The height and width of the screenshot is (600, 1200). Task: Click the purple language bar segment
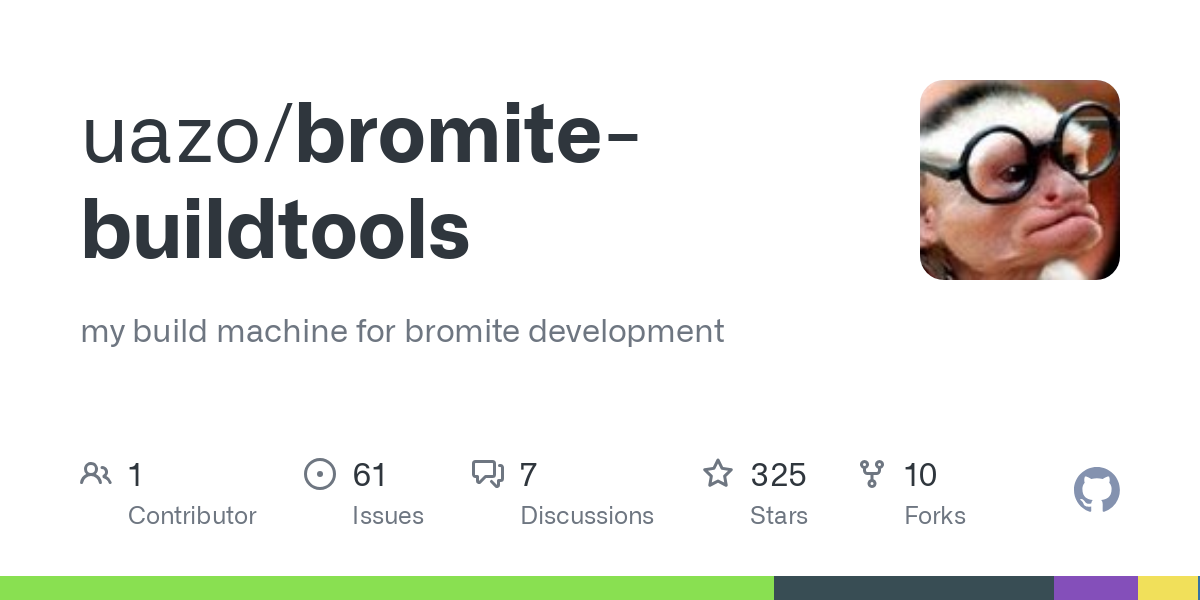(x=1095, y=588)
